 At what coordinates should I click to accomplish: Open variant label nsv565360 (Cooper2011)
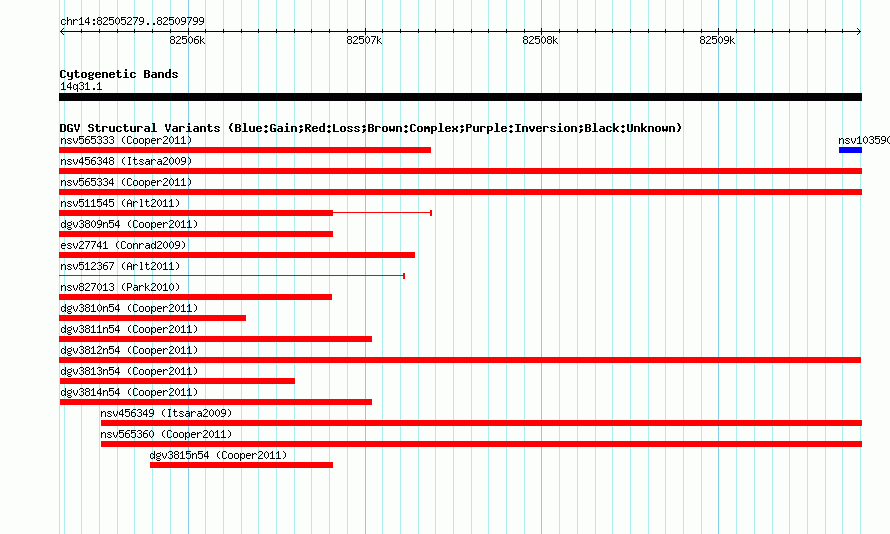(166, 434)
